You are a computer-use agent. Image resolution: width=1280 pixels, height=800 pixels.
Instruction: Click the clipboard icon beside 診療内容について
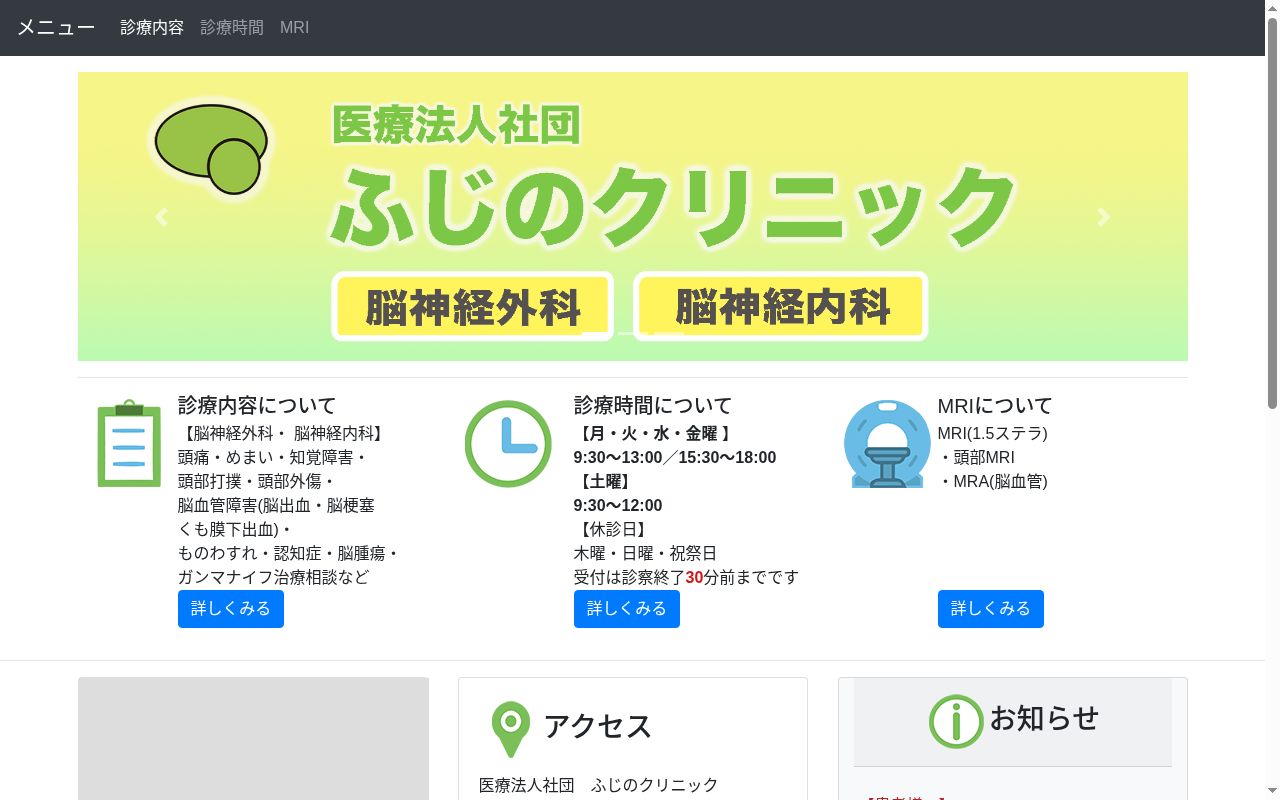[129, 443]
